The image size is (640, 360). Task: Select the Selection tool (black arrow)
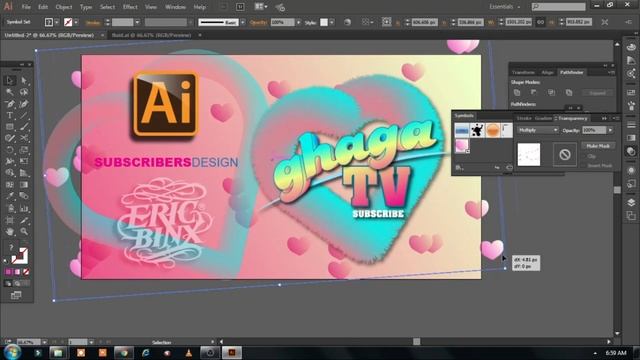click(10, 80)
